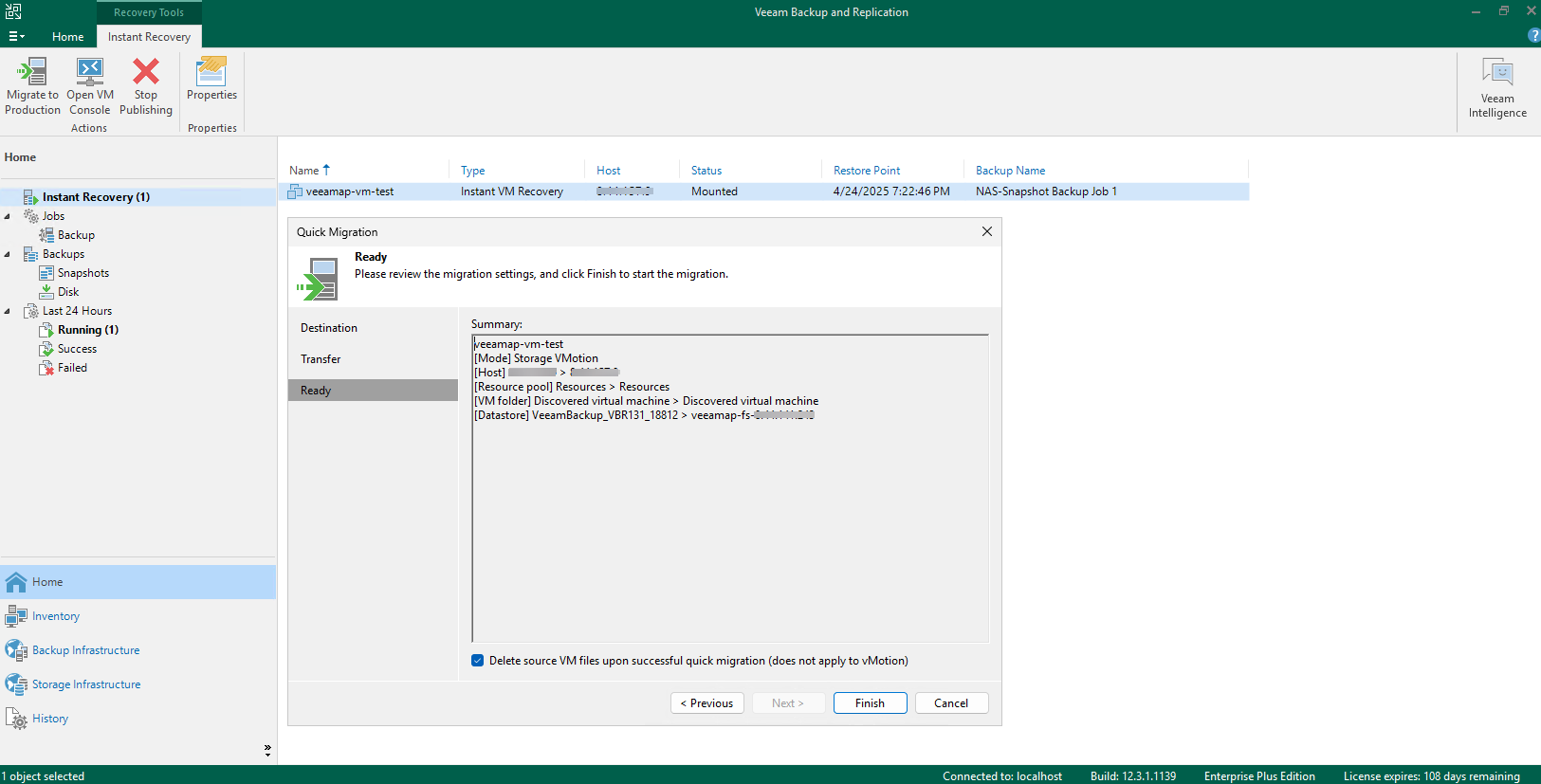The width and height of the screenshot is (1541, 784).
Task: Click License expires status bar text
Action: click(x=1431, y=776)
